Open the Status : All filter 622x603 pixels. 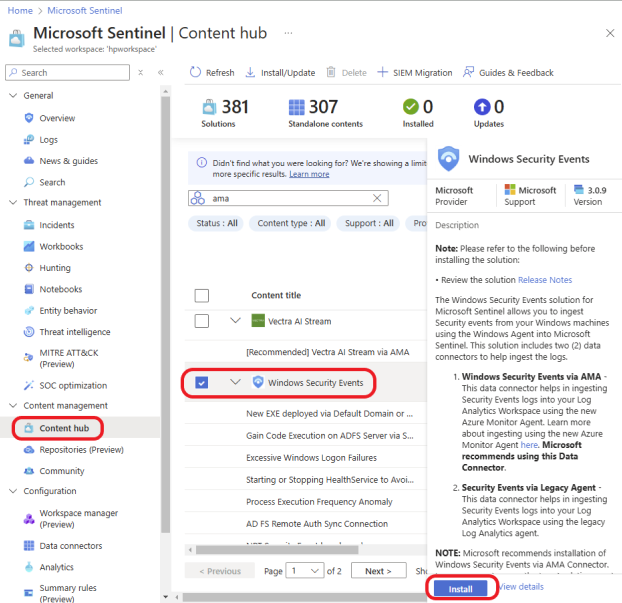[x=217, y=223]
